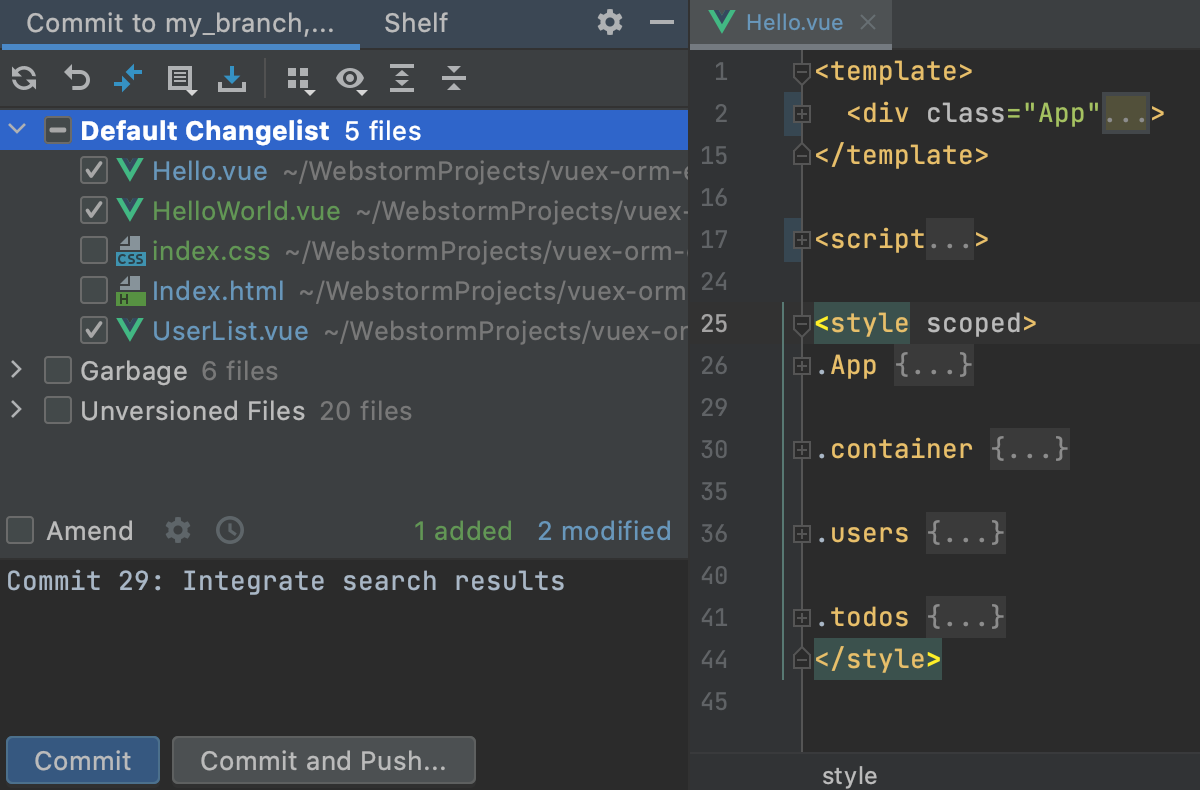Click the Expand All toolbar icon

pos(402,78)
